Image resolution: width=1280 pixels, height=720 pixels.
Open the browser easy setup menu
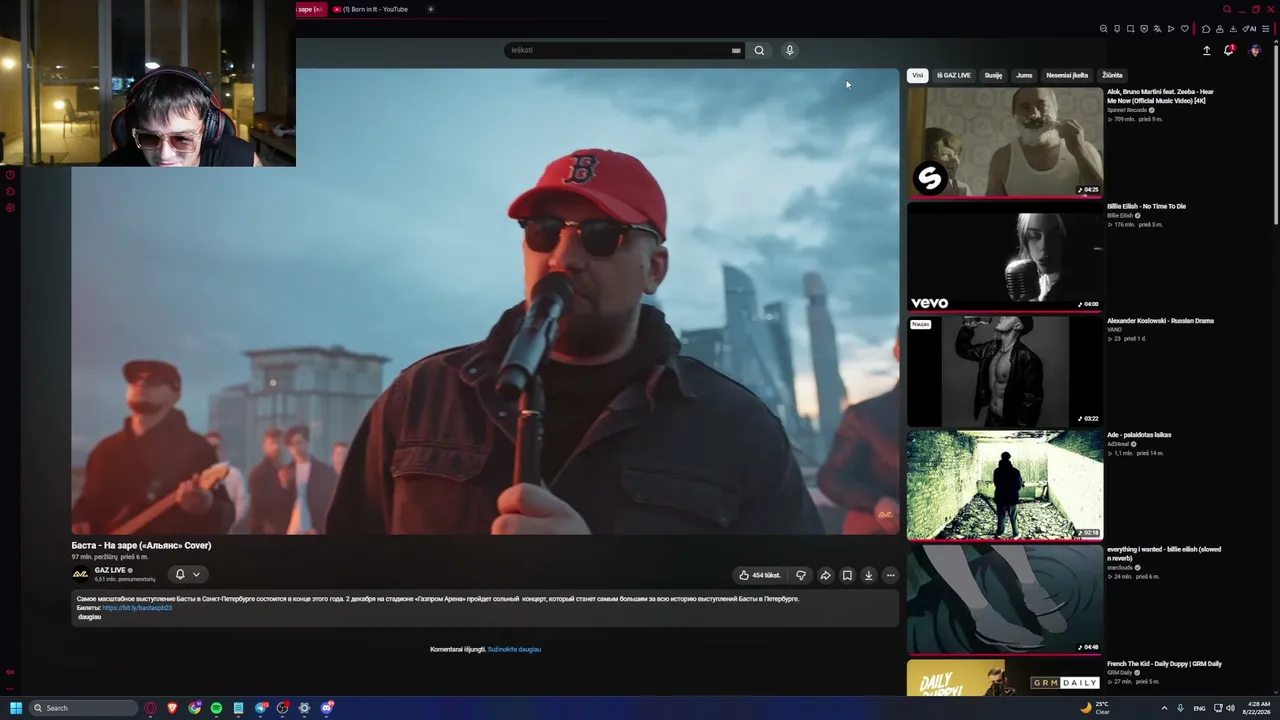coord(1267,29)
